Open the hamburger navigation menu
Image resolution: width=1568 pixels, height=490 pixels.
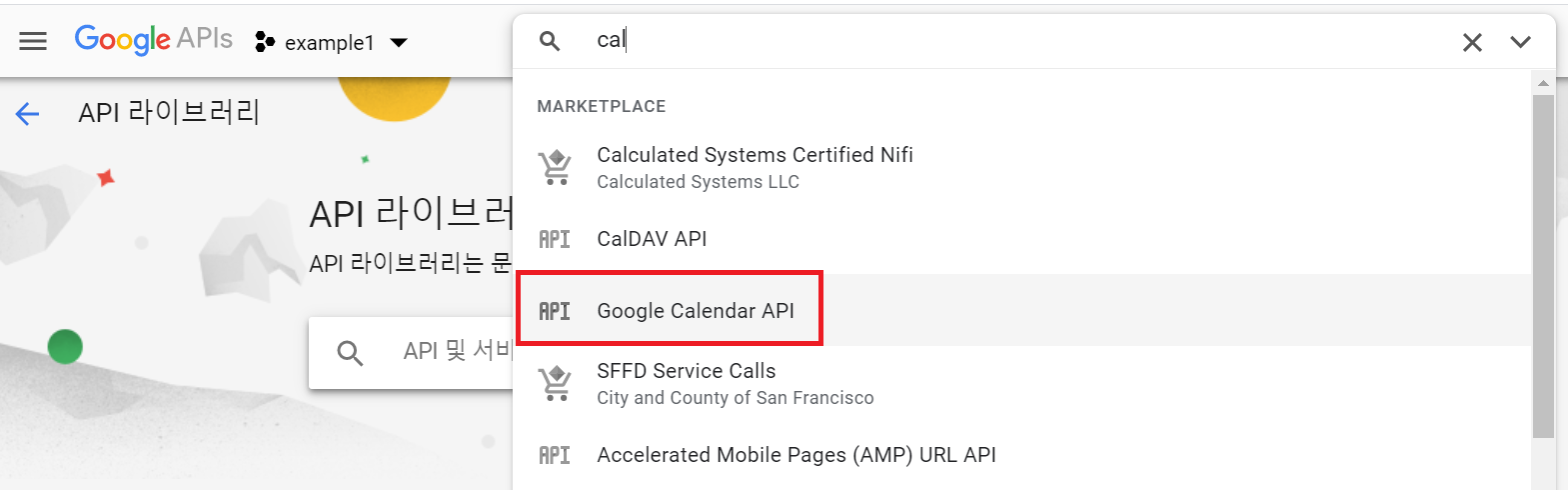point(33,41)
